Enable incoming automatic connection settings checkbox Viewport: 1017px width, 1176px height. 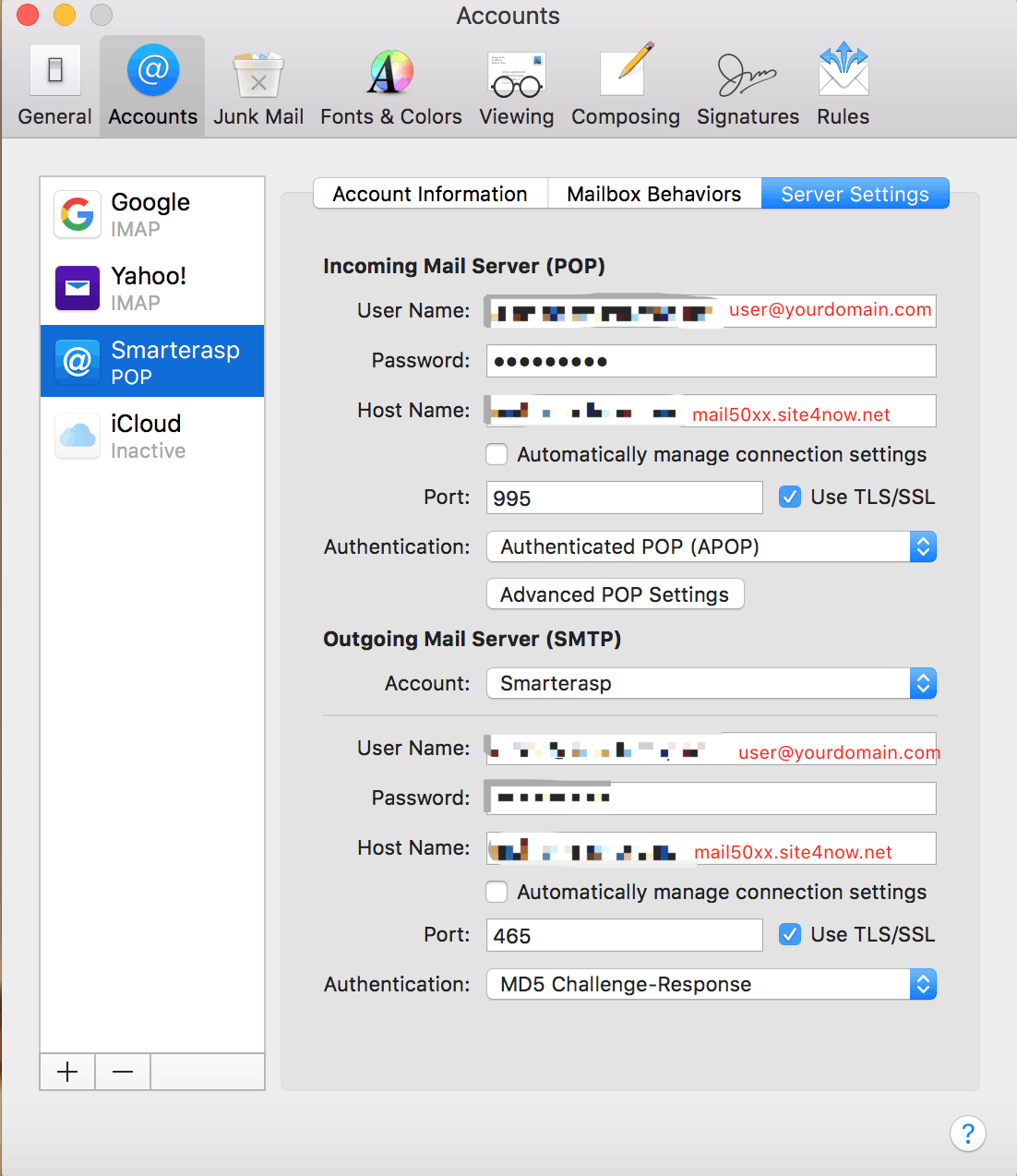497,454
